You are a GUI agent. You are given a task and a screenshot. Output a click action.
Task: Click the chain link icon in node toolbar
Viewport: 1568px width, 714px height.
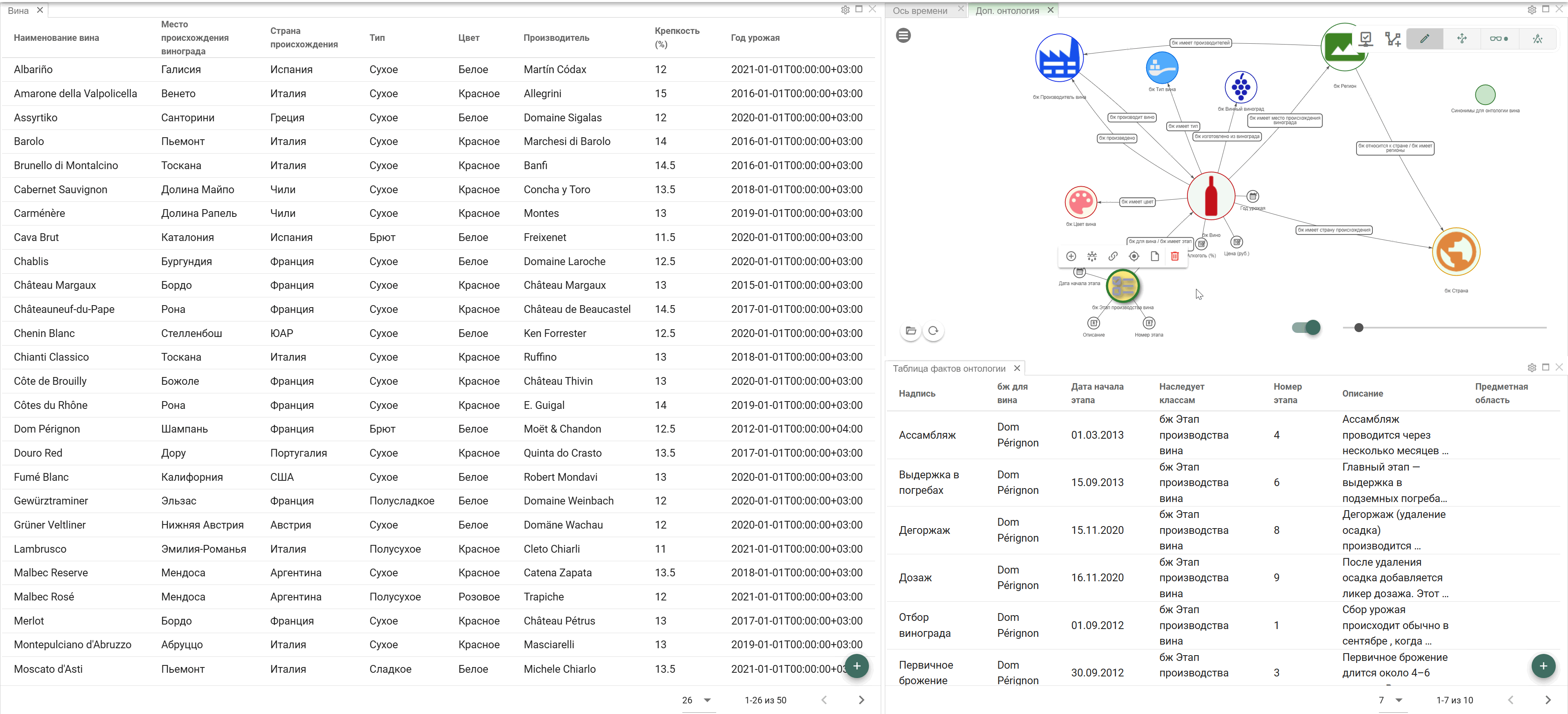click(1113, 256)
